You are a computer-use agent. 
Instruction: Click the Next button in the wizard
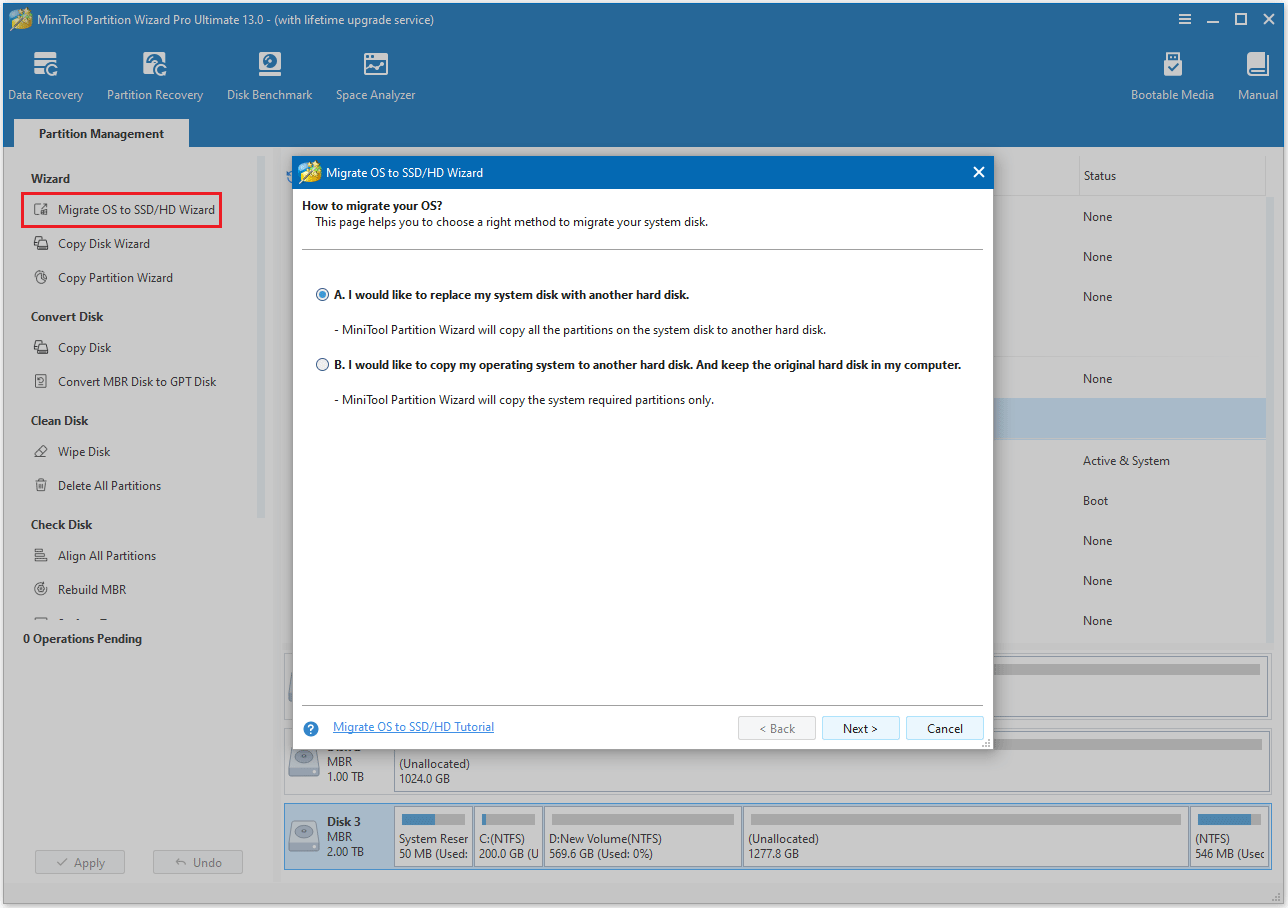point(860,728)
